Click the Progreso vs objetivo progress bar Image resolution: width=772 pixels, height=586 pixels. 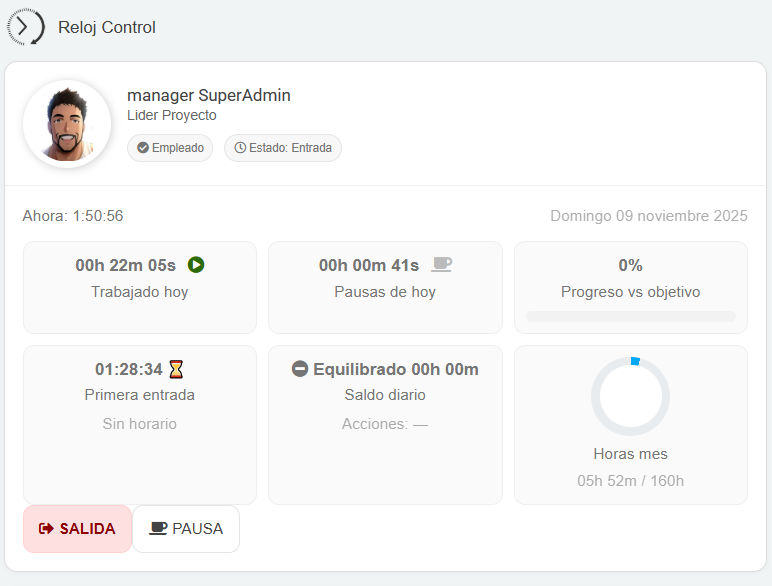pos(630,316)
